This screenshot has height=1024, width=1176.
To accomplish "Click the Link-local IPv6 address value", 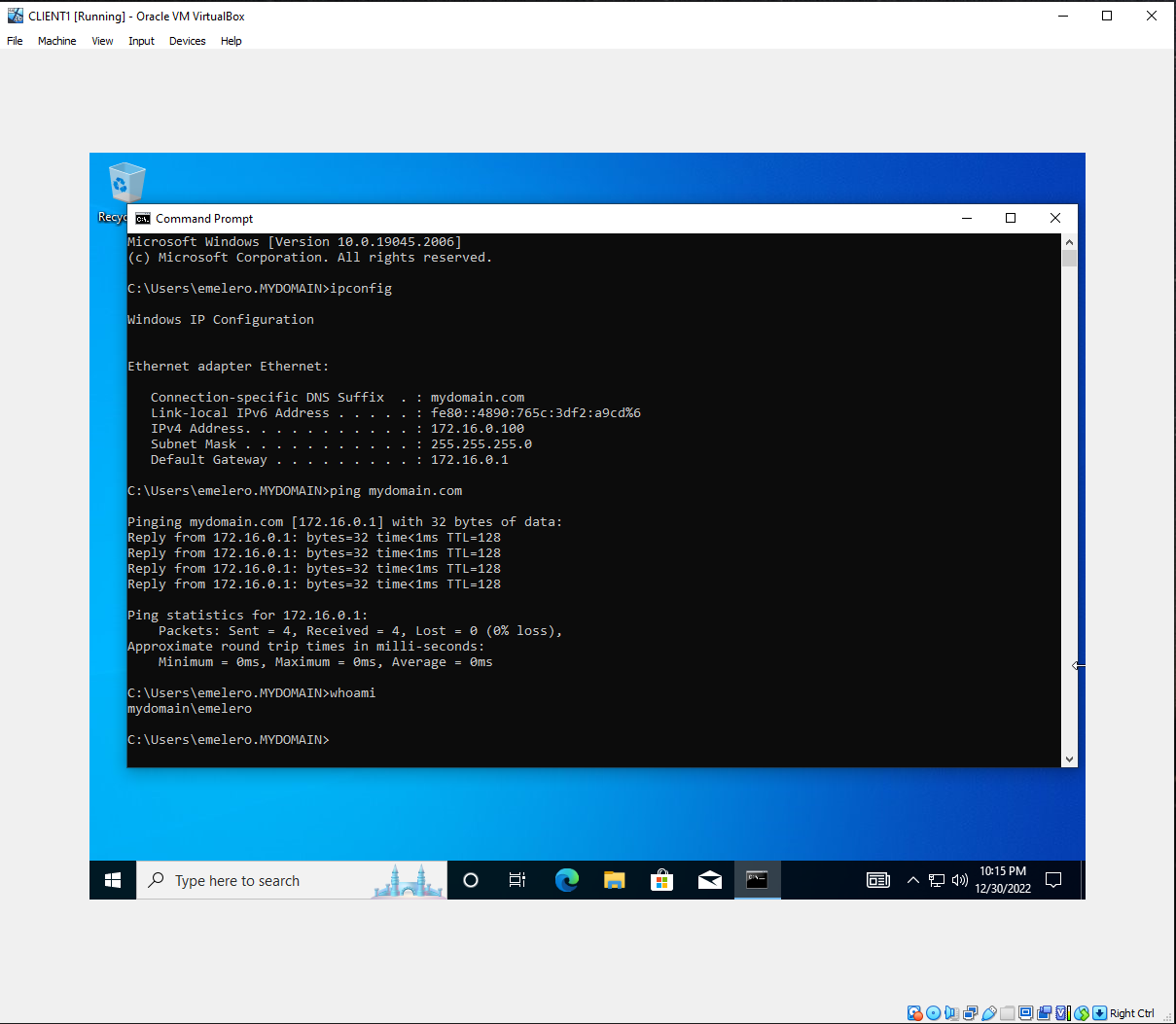I will pos(536,413).
